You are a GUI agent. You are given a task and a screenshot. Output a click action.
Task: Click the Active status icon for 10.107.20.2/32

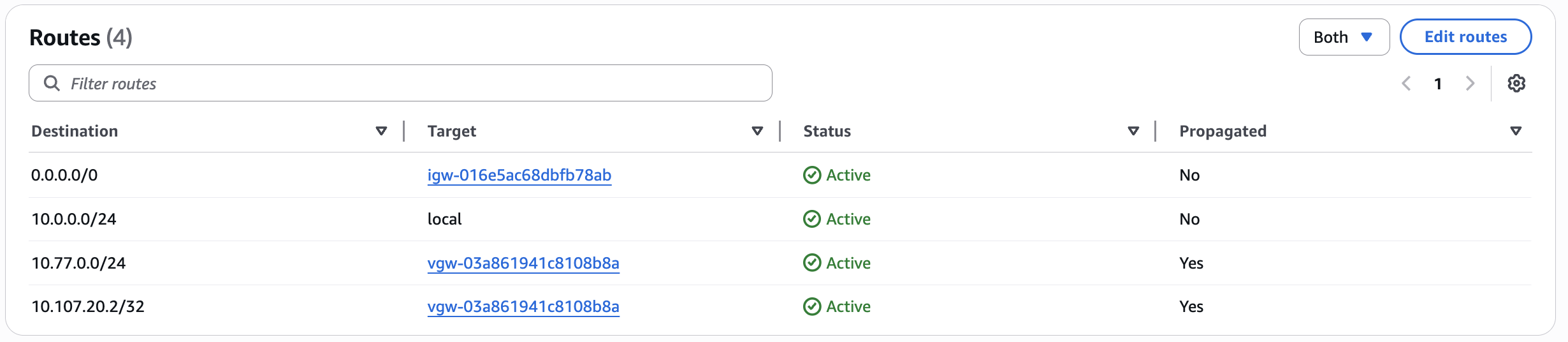click(812, 307)
